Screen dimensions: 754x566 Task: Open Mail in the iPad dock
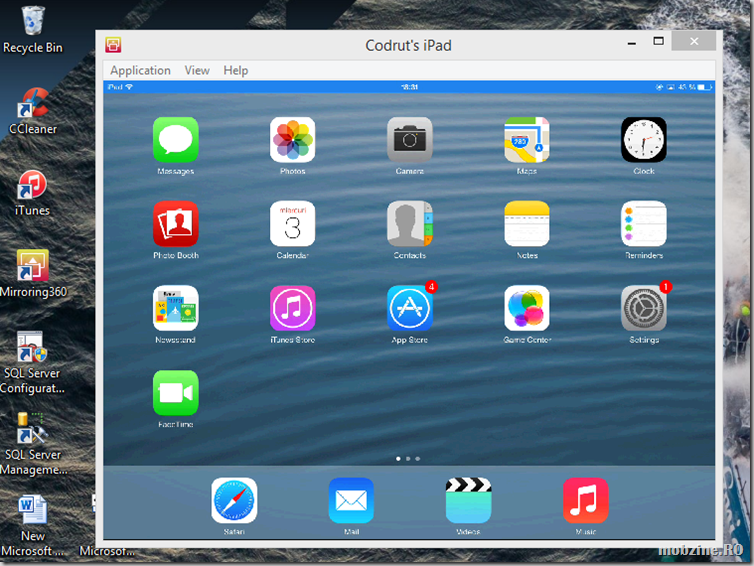point(351,501)
